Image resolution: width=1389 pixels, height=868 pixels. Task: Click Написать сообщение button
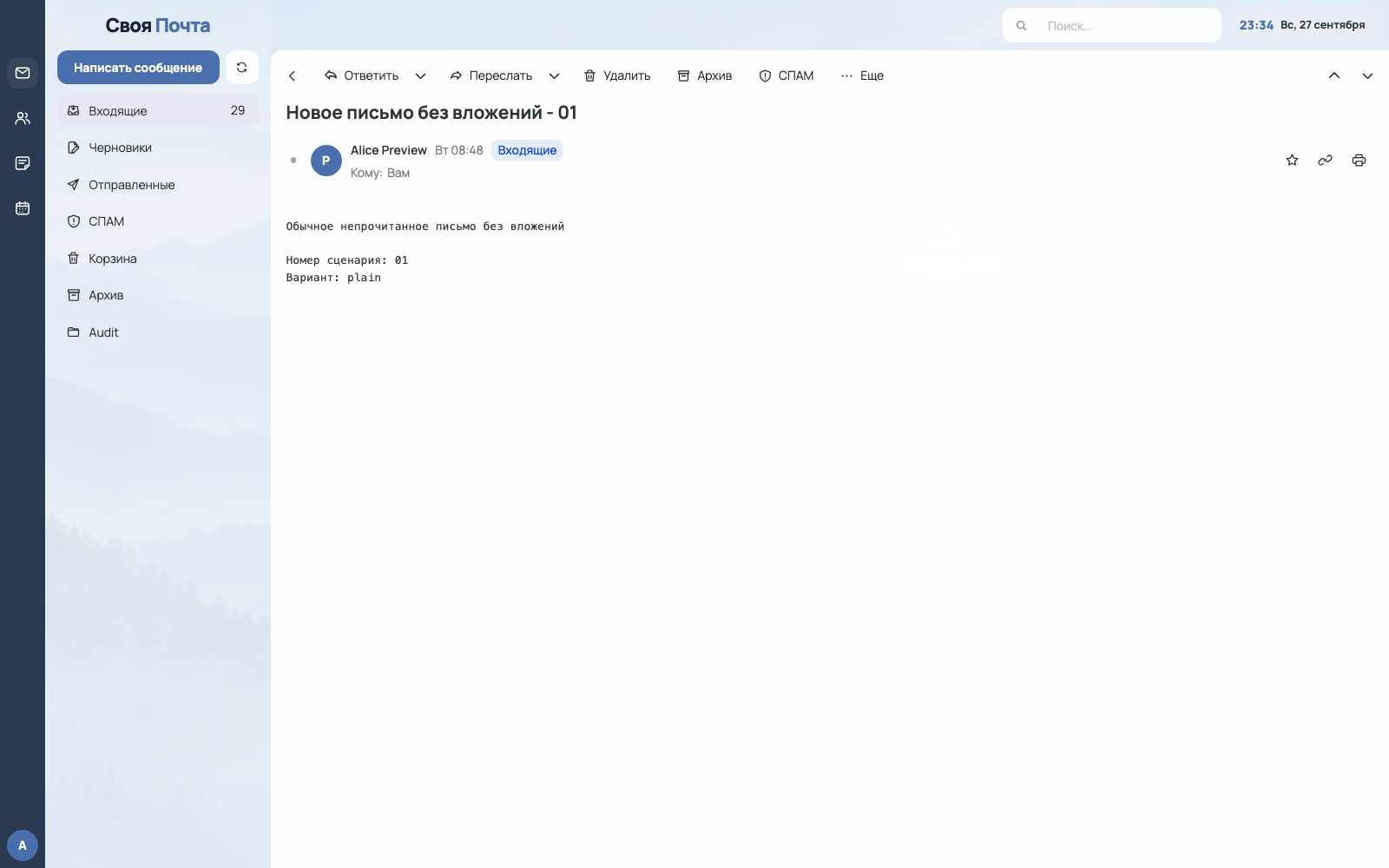pyautogui.click(x=138, y=67)
